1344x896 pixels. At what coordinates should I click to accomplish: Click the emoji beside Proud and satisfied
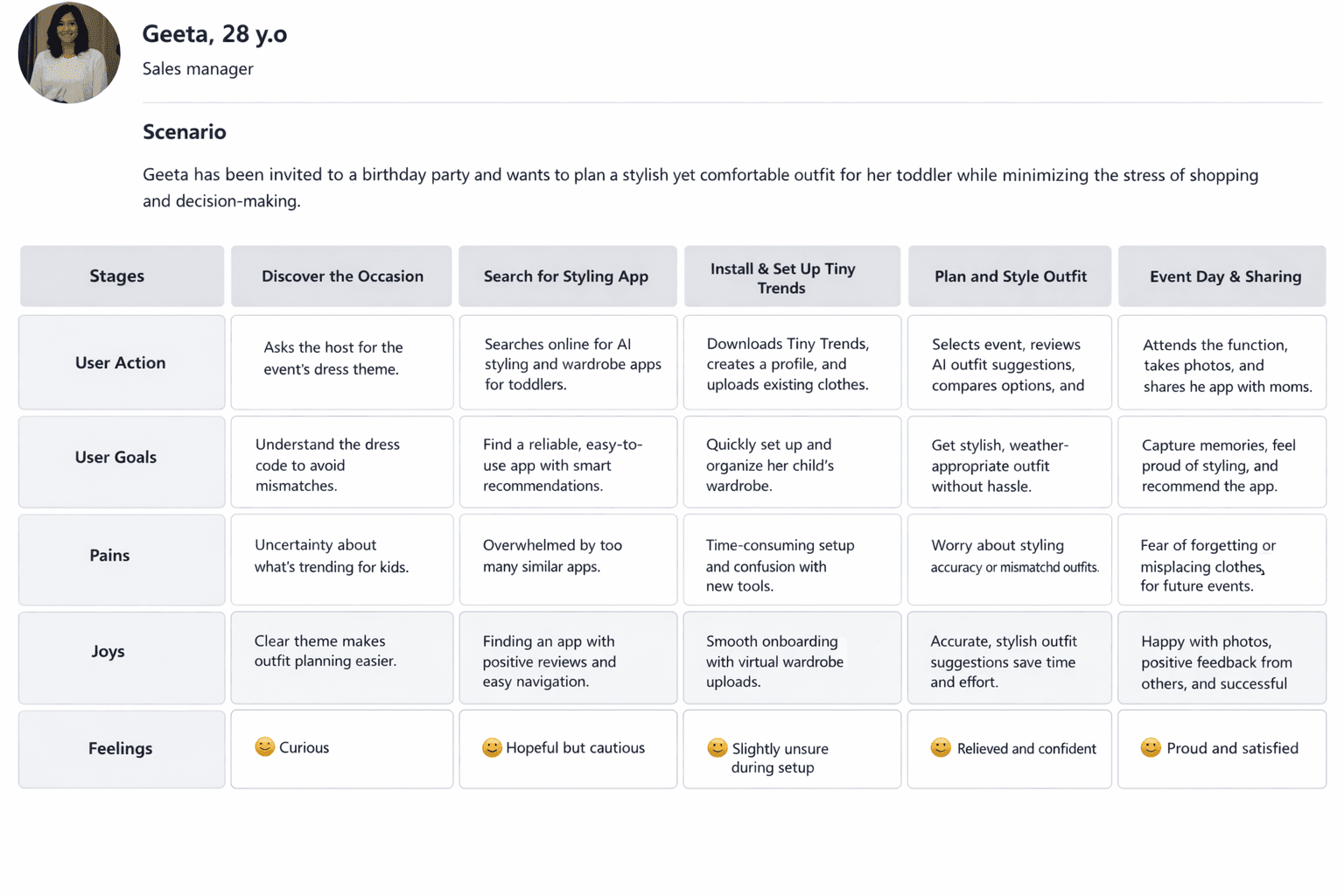click(x=1151, y=747)
